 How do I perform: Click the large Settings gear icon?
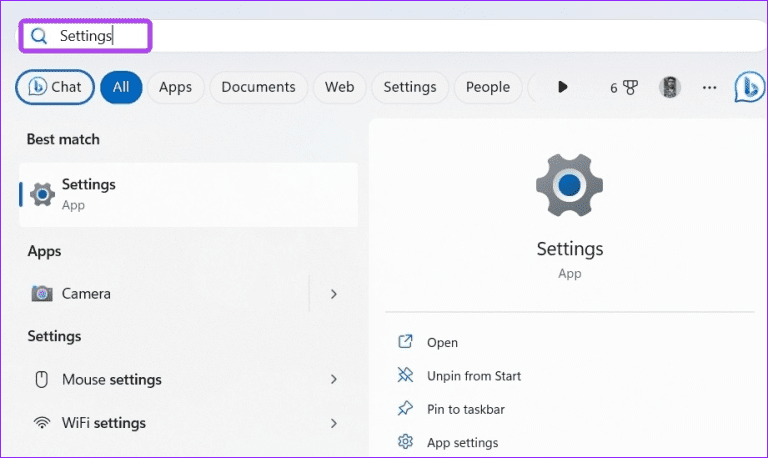pos(569,186)
